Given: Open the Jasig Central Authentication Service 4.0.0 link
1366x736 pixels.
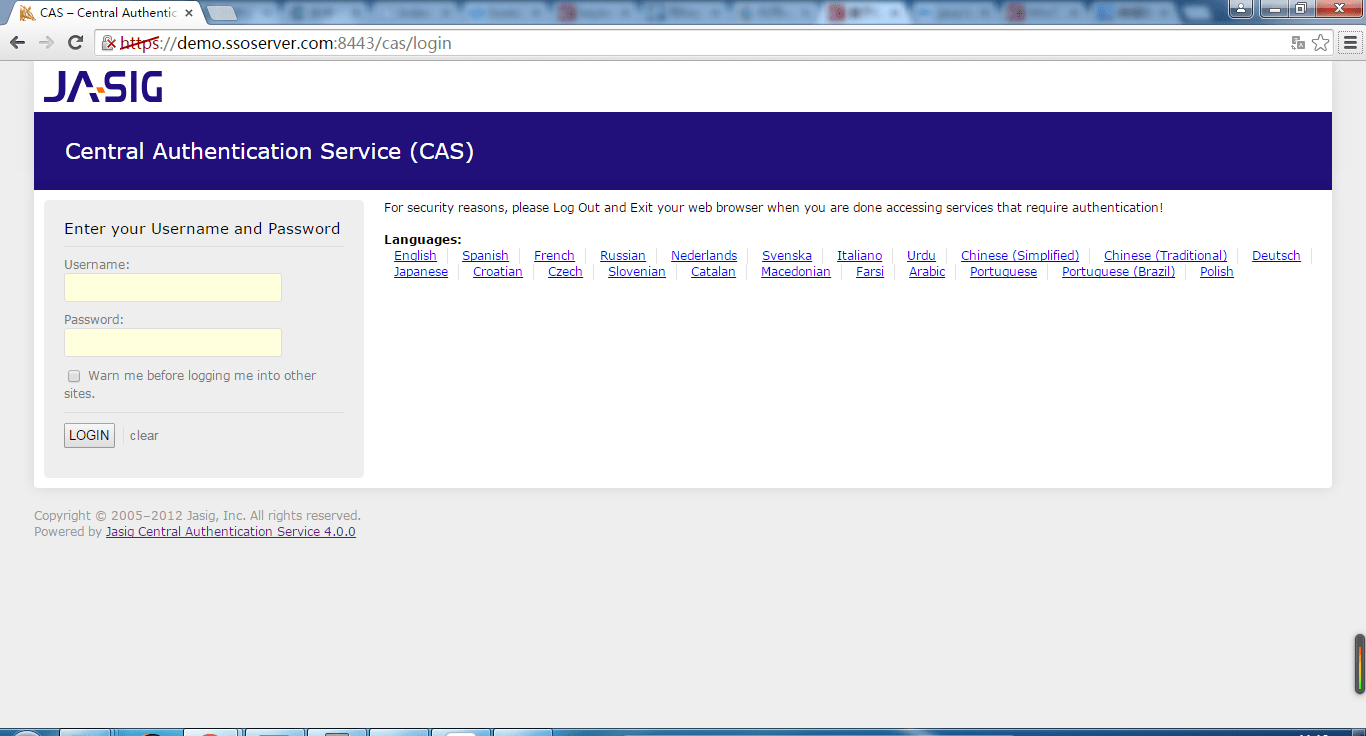Looking at the screenshot, I should [x=230, y=531].
